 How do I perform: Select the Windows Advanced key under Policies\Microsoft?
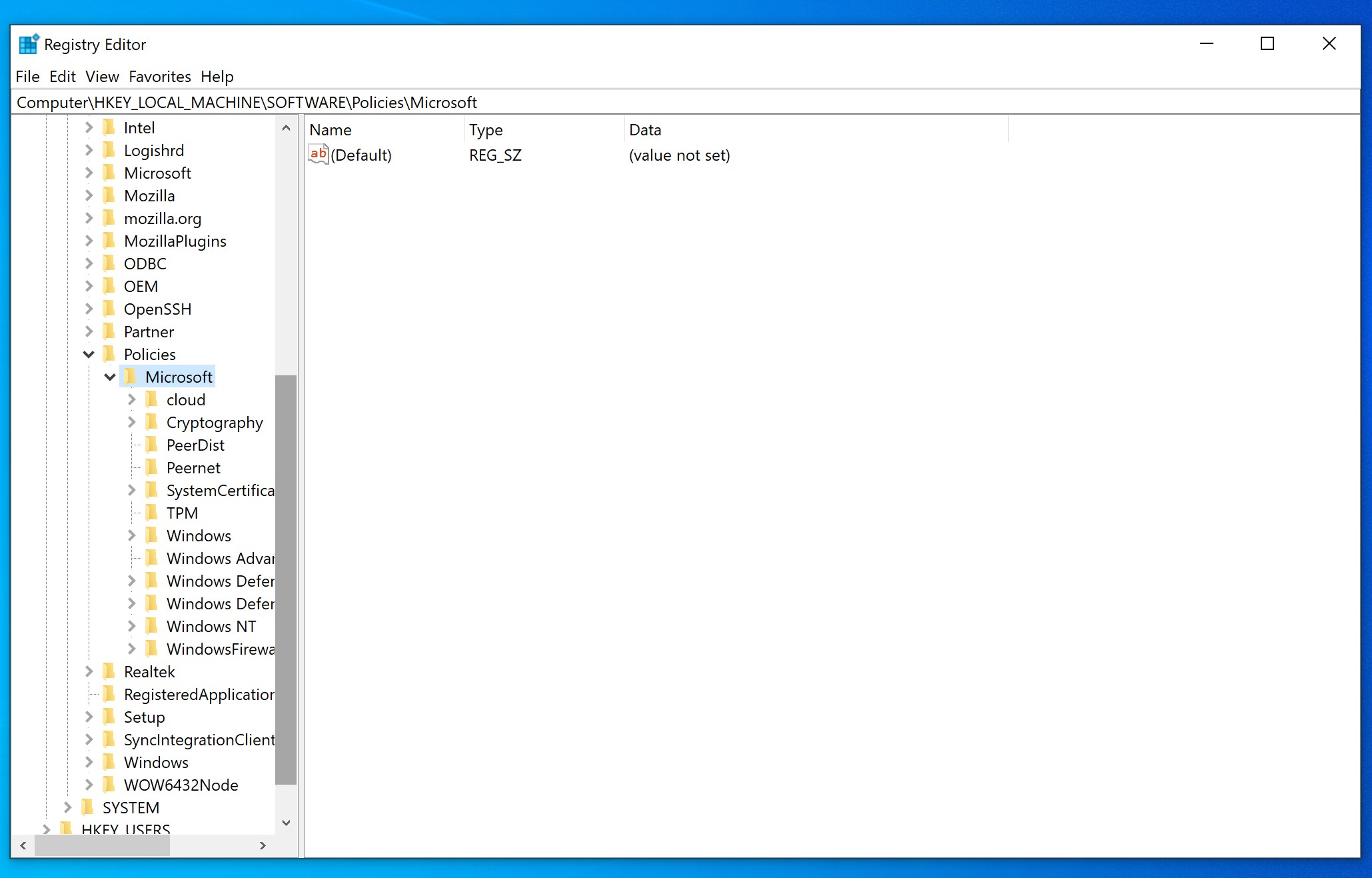pyautogui.click(x=220, y=558)
